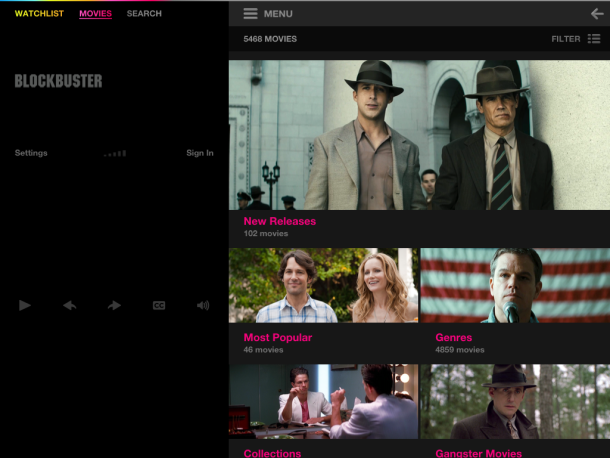610x458 pixels.
Task: Click the MENU label
Action: (x=278, y=14)
